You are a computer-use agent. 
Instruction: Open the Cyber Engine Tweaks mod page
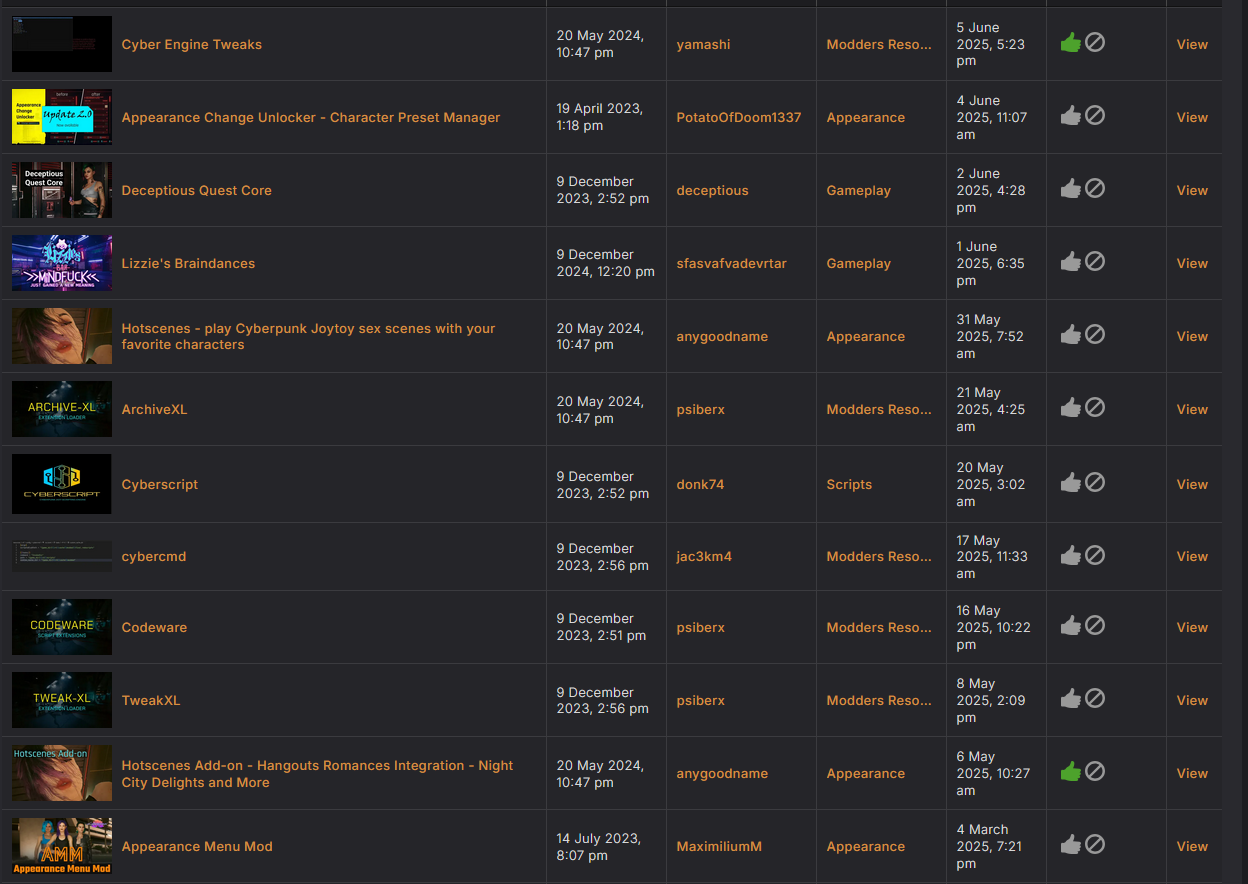tap(192, 44)
